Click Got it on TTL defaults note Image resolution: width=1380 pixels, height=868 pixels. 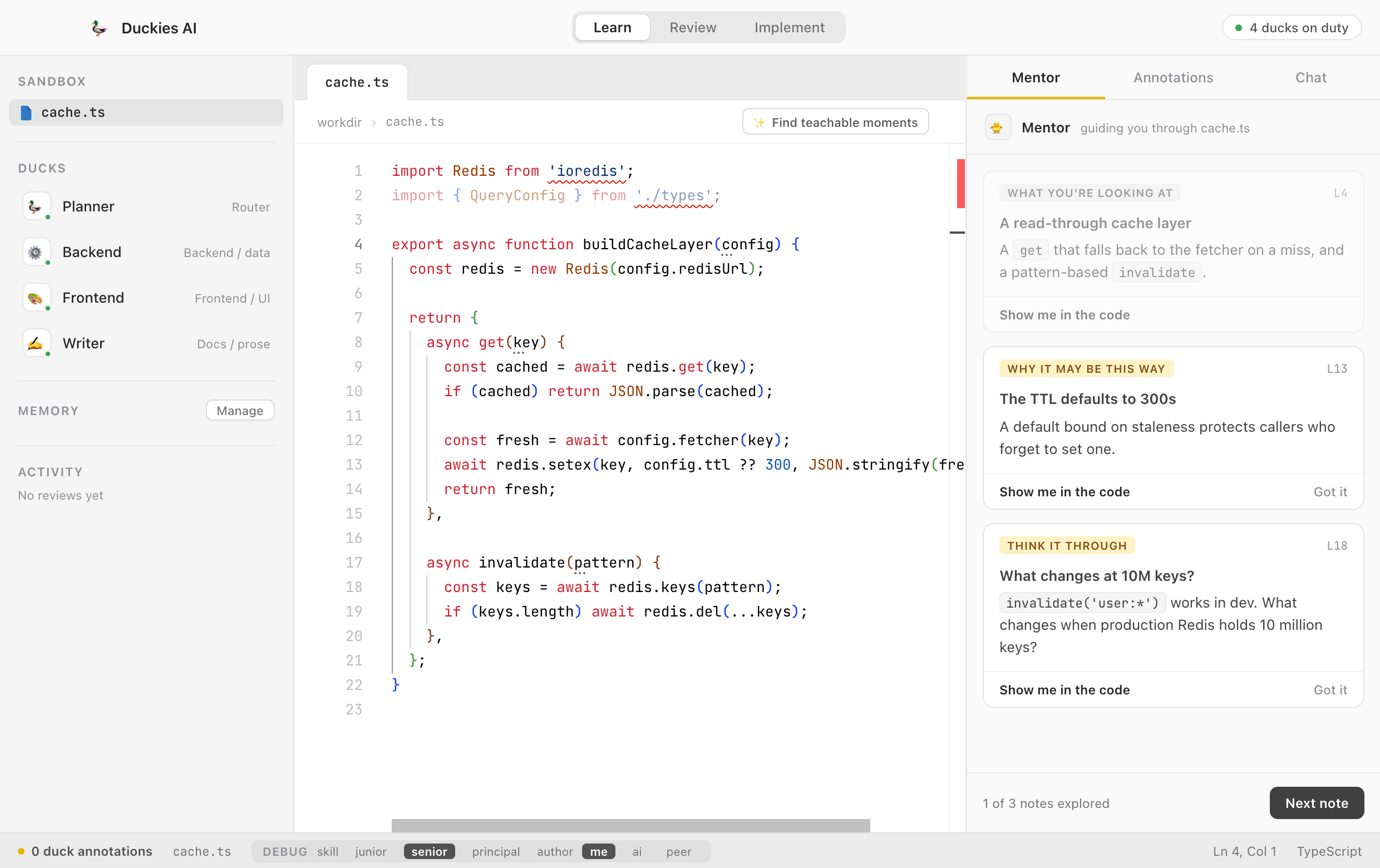click(x=1330, y=491)
